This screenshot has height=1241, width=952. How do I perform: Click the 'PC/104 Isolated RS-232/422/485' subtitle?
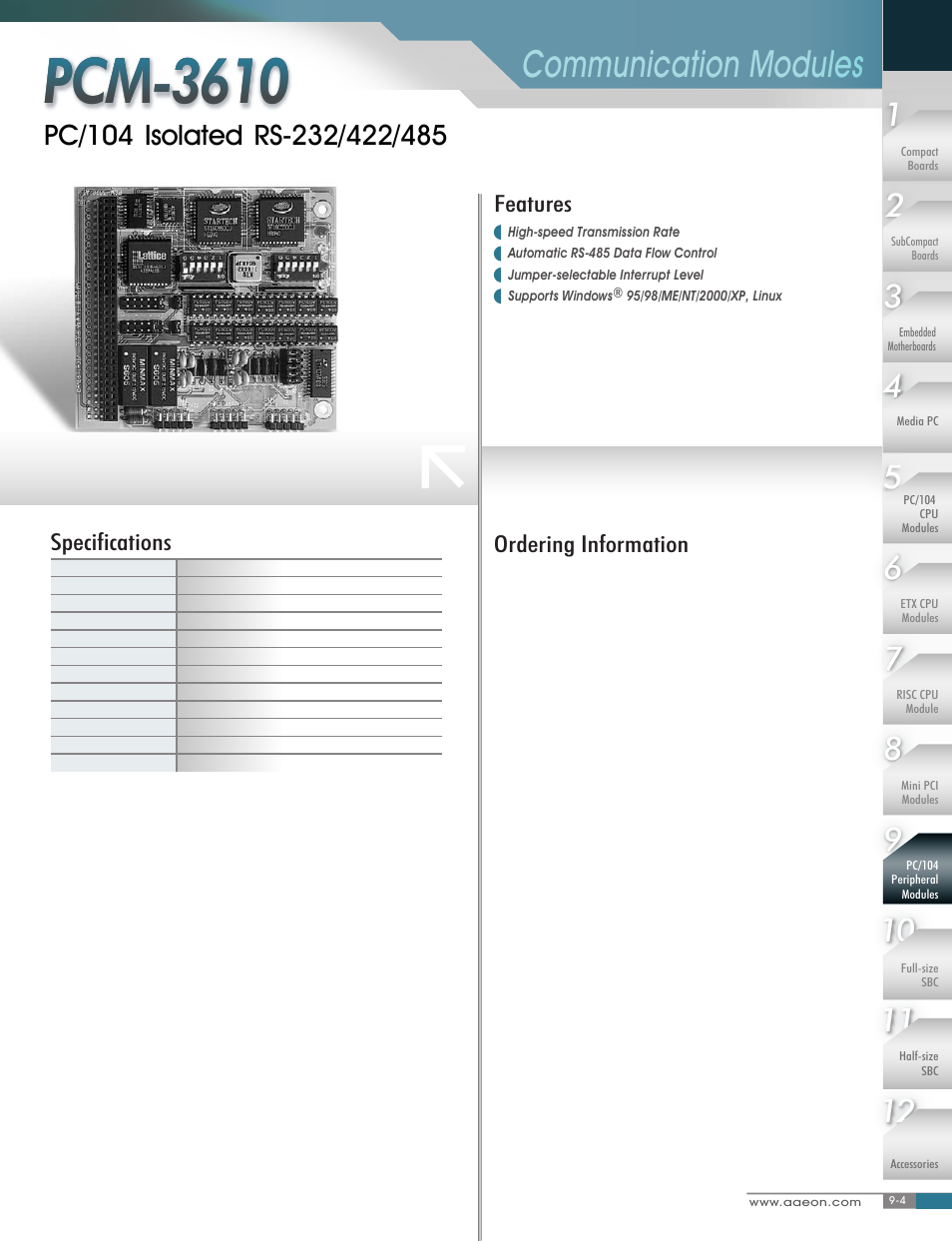[x=245, y=136]
